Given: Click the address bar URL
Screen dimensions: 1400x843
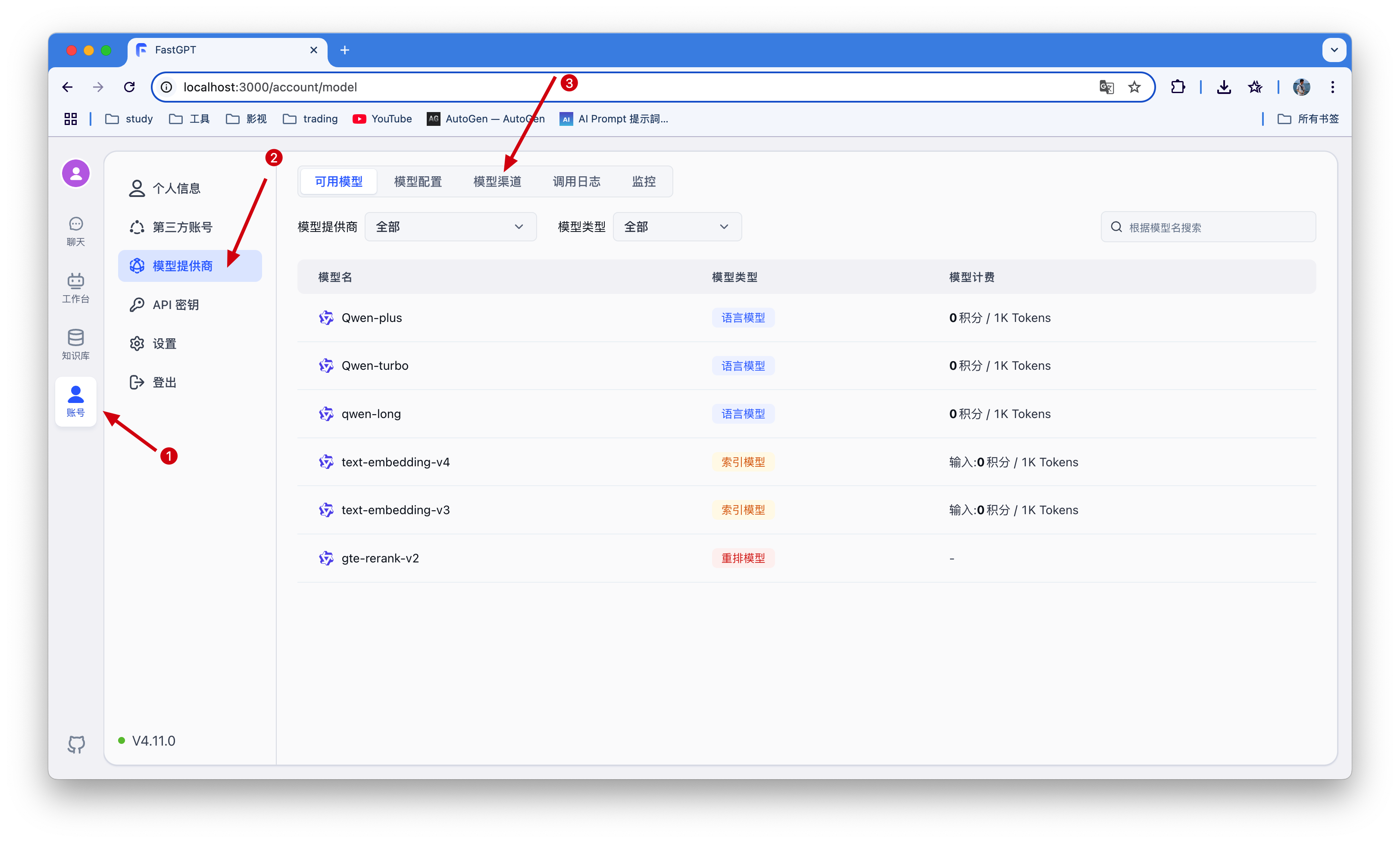Looking at the screenshot, I should pyautogui.click(x=270, y=87).
